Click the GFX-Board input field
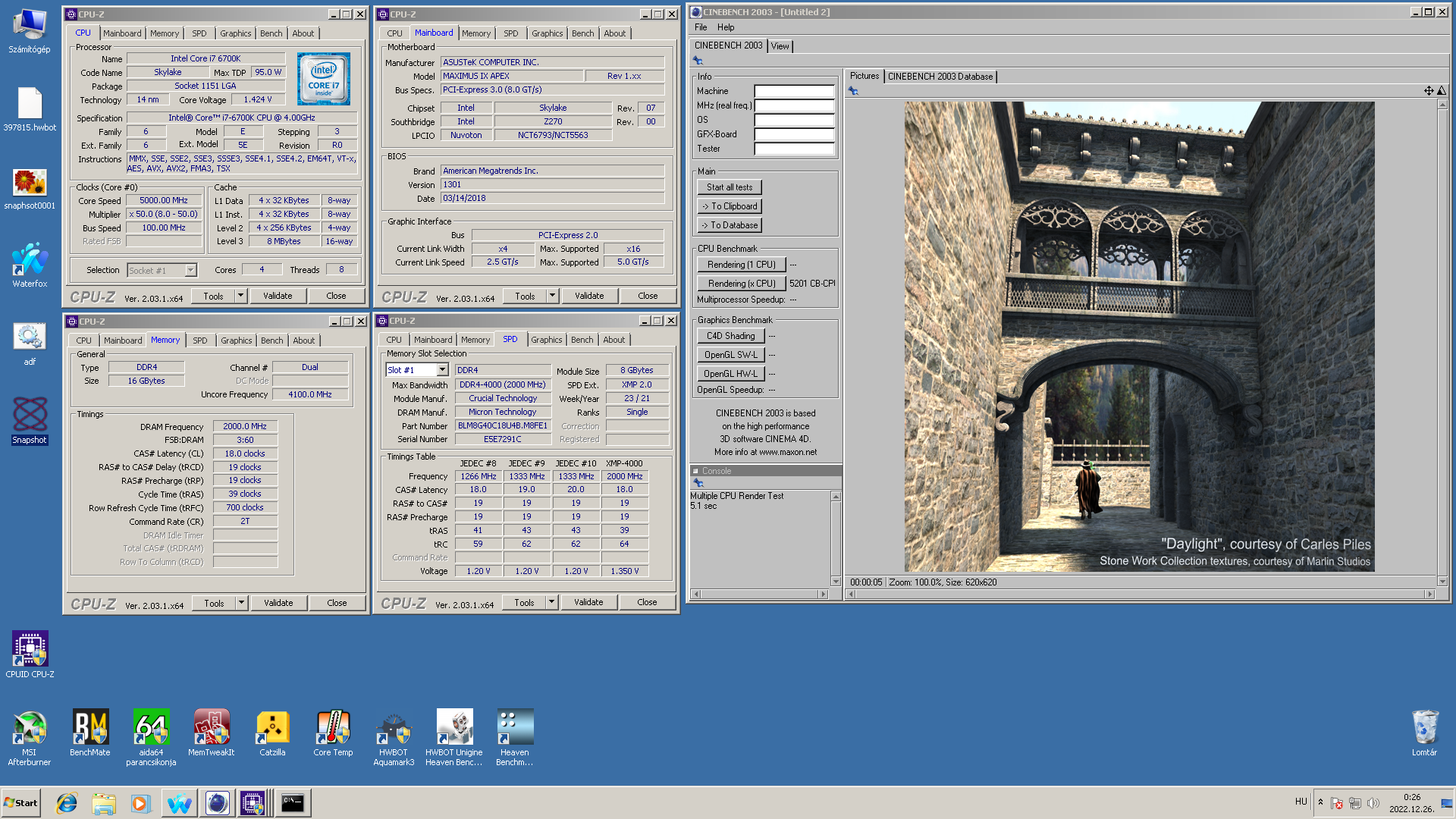The width and height of the screenshot is (1456, 819). pos(794,134)
